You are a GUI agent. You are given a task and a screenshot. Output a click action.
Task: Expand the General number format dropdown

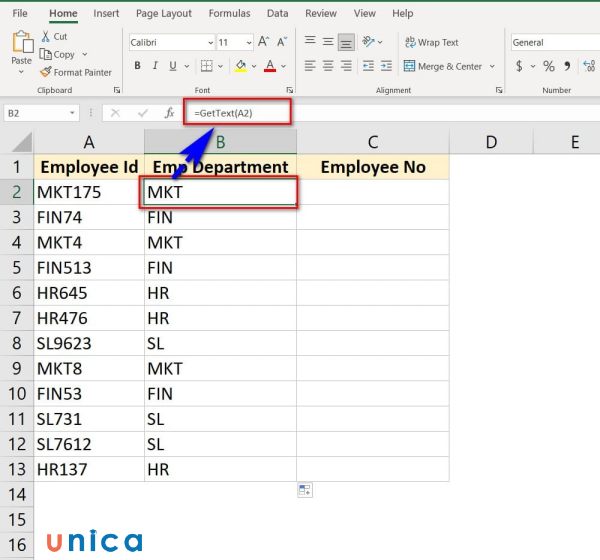click(555, 43)
